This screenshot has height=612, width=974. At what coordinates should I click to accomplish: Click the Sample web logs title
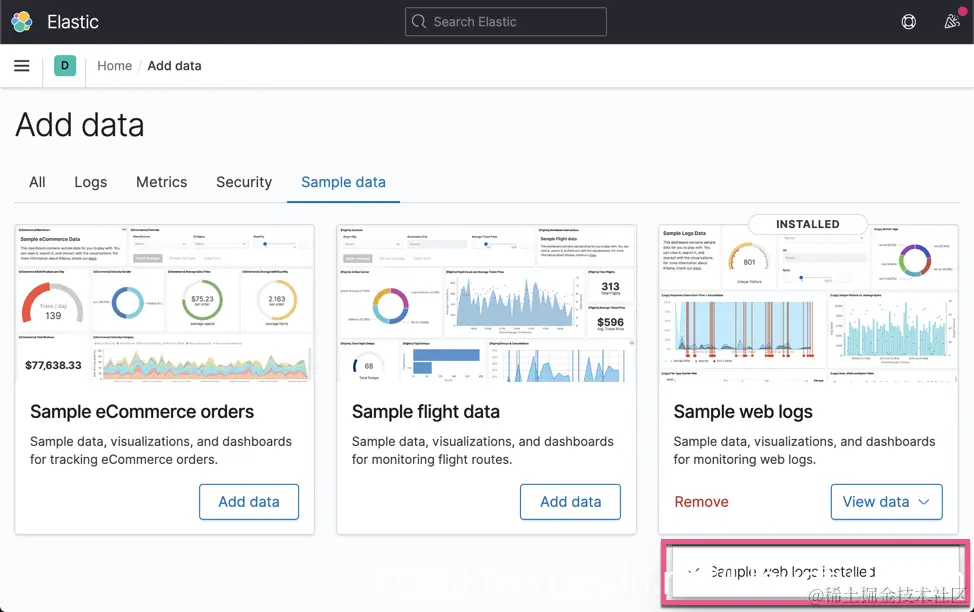pos(743,412)
